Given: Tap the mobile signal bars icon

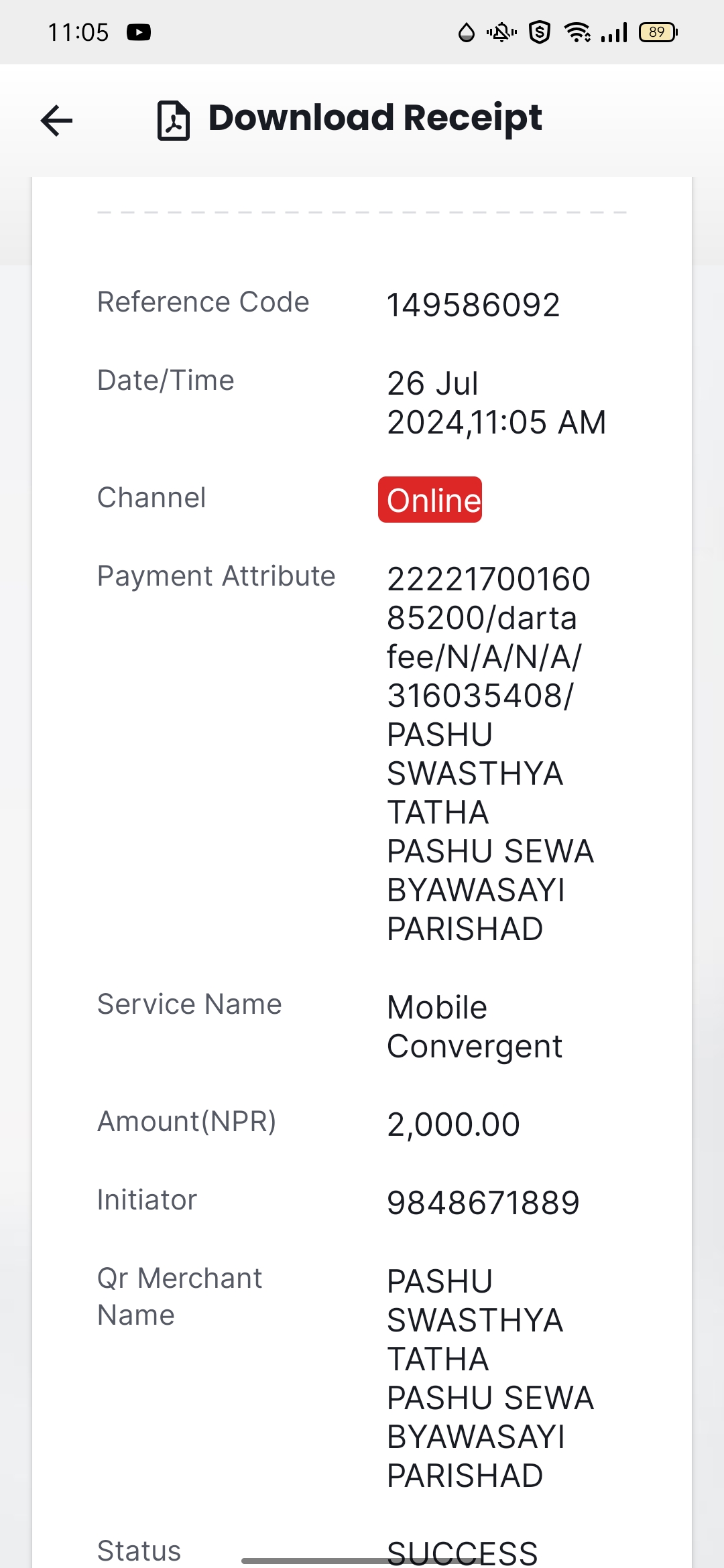Looking at the screenshot, I should [614, 32].
